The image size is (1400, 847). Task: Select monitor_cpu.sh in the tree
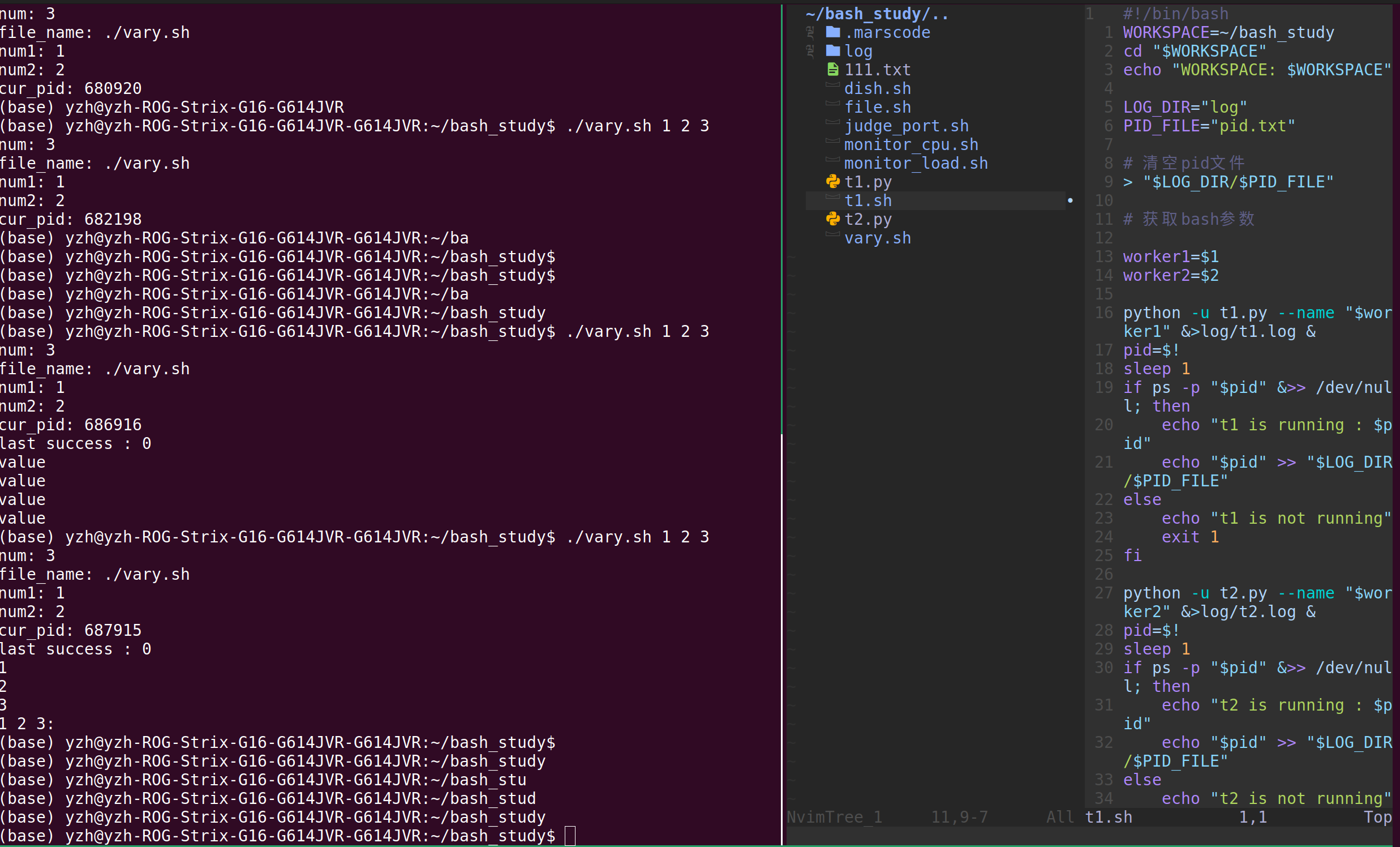point(912,145)
